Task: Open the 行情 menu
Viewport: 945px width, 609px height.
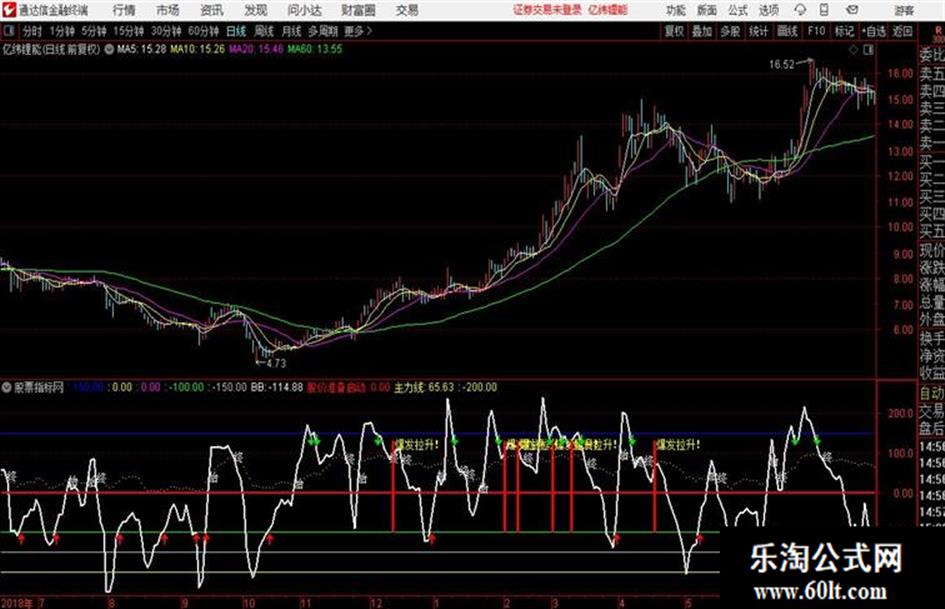Action: coord(124,10)
